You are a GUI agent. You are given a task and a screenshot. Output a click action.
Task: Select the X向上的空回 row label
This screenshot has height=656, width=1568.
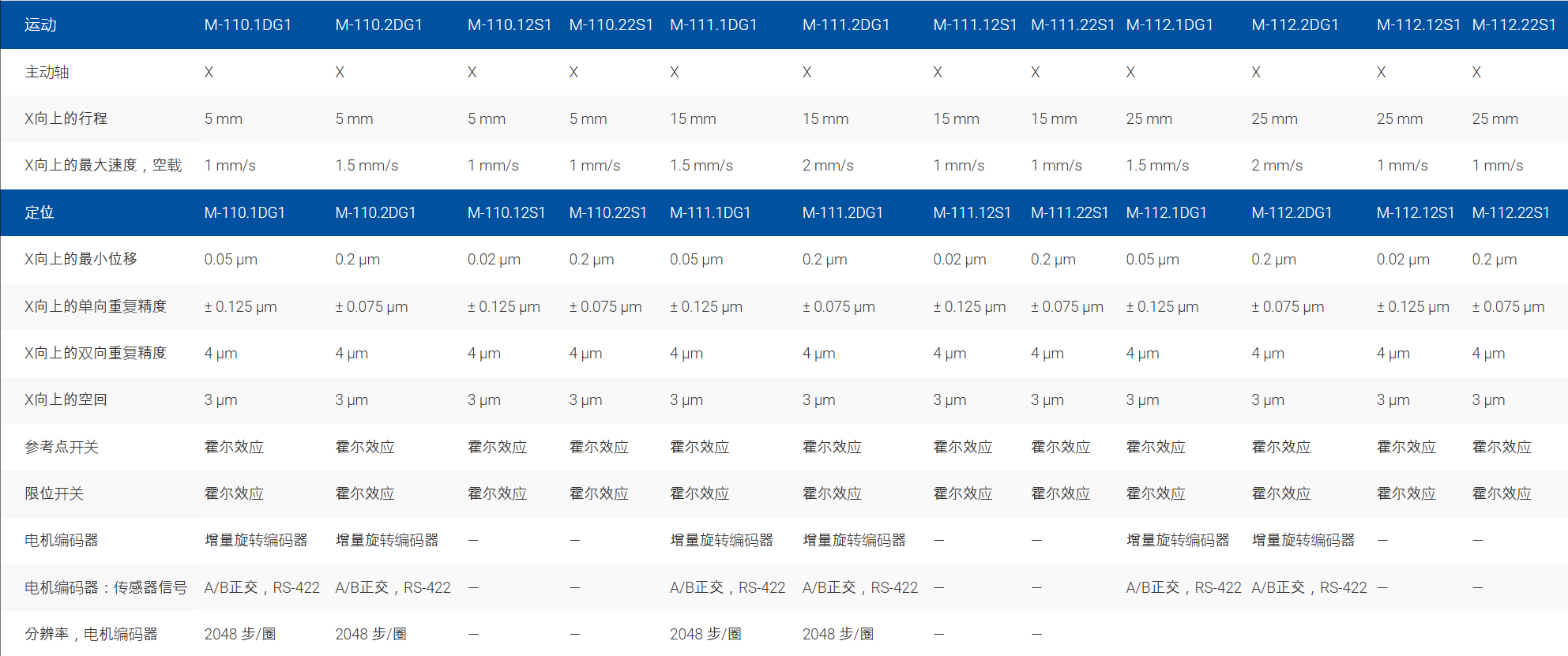(x=66, y=399)
